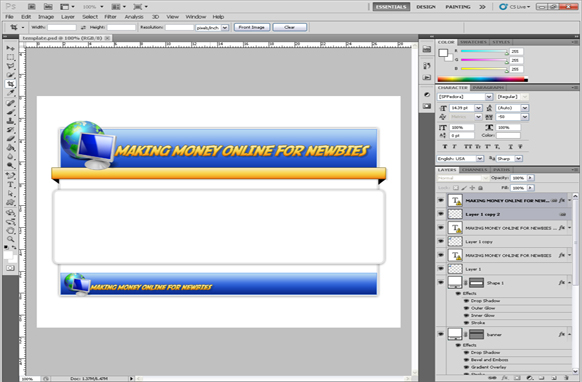
Task: Click the R slider in Color panel
Action: (x=484, y=51)
